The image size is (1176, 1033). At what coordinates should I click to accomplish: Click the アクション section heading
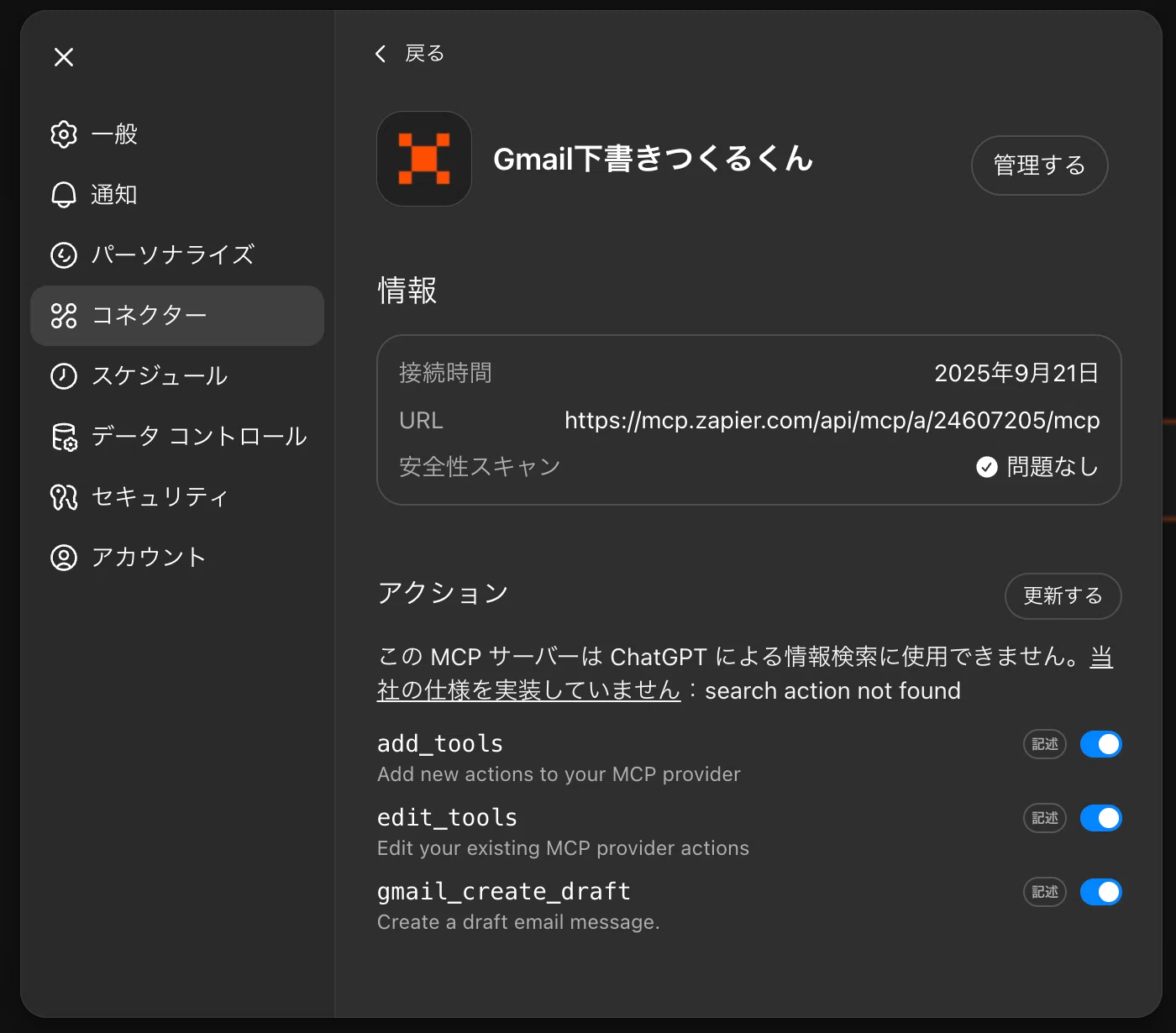pyautogui.click(x=443, y=593)
